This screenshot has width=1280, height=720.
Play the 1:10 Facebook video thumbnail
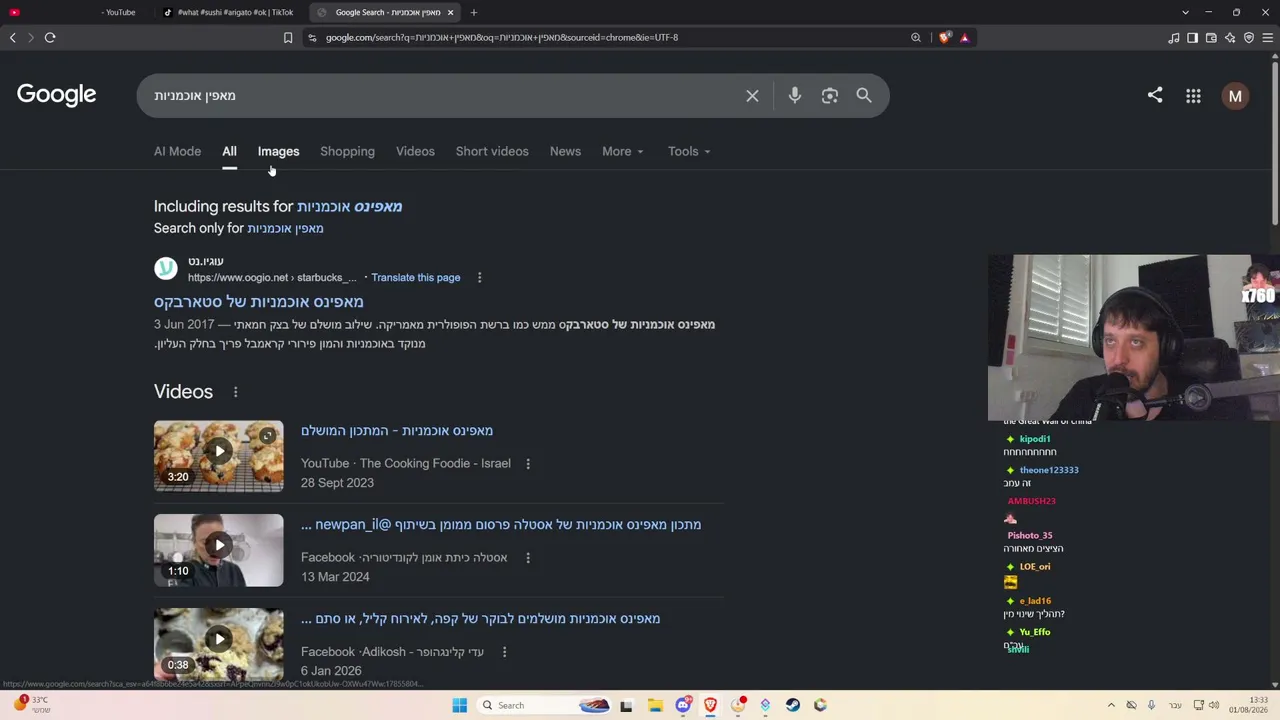pyautogui.click(x=219, y=550)
